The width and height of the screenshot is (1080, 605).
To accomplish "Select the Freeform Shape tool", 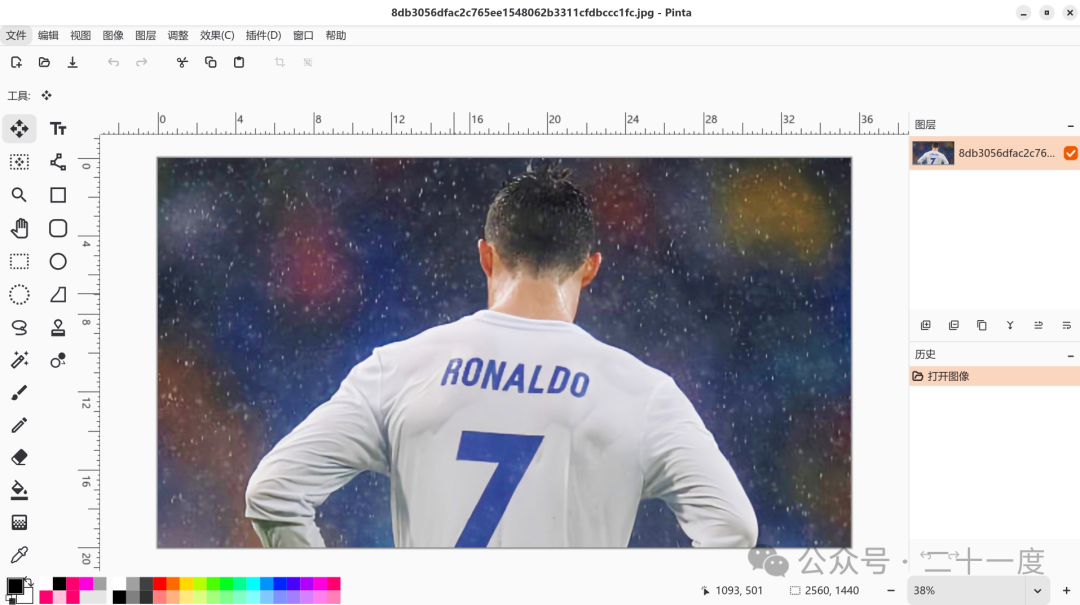I will point(58,294).
